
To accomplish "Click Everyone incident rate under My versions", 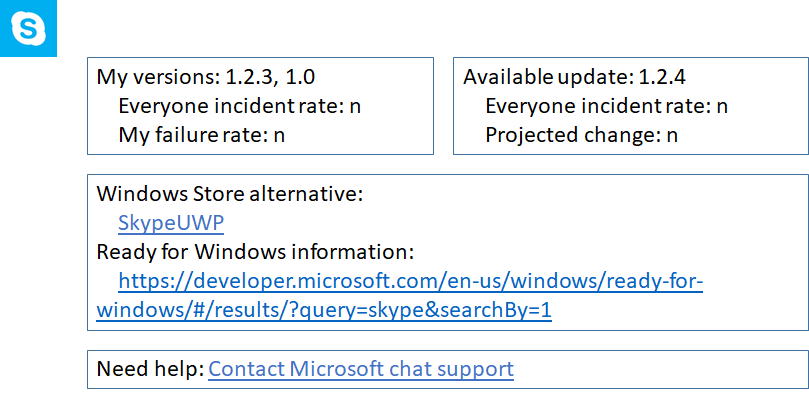I will (x=240, y=106).
